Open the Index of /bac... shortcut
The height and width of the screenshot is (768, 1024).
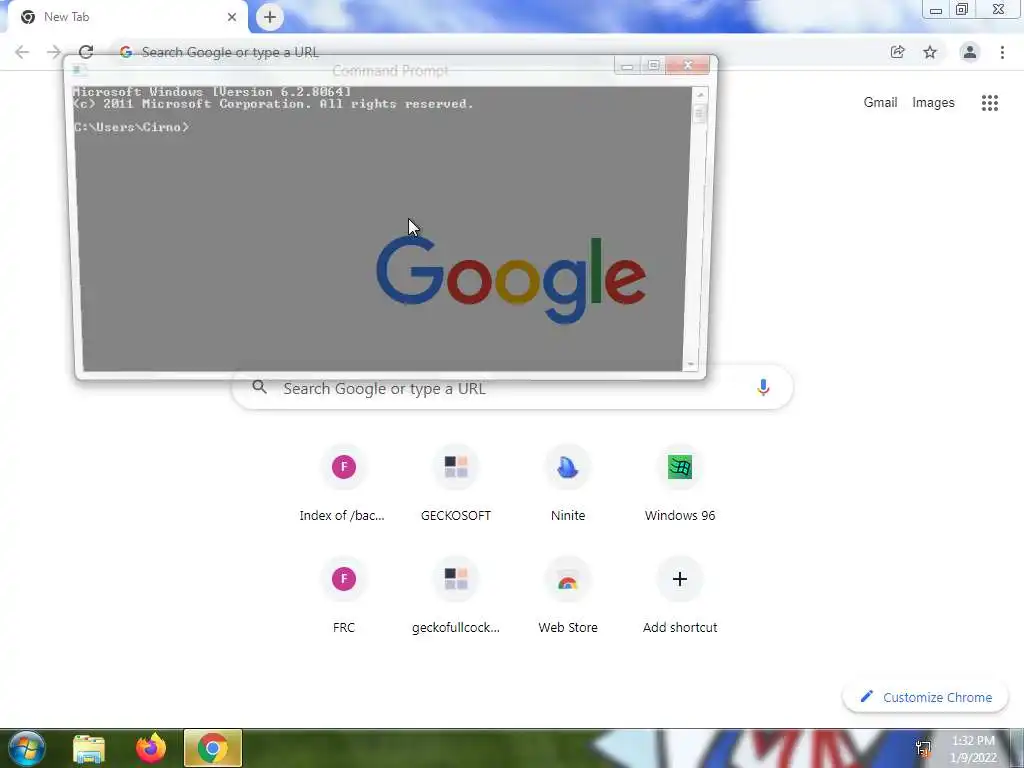click(x=344, y=484)
